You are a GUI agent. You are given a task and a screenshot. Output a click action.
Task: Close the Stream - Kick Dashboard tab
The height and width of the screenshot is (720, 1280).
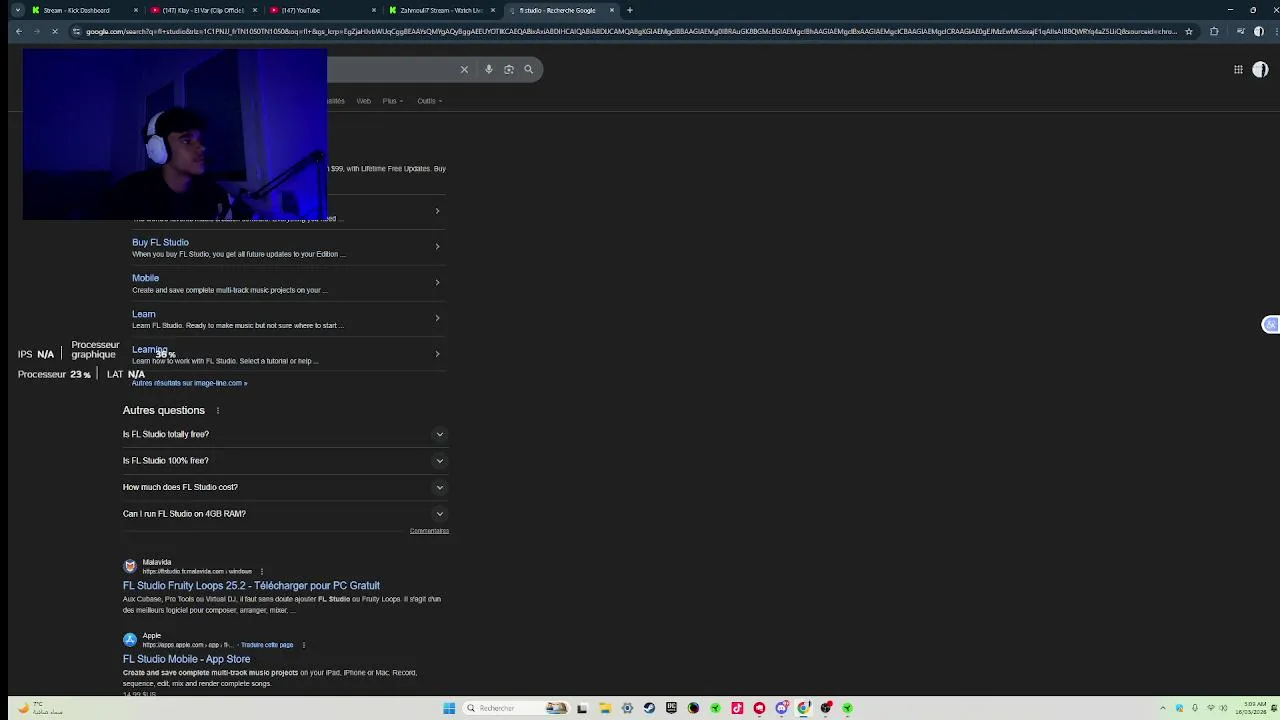[x=136, y=10]
